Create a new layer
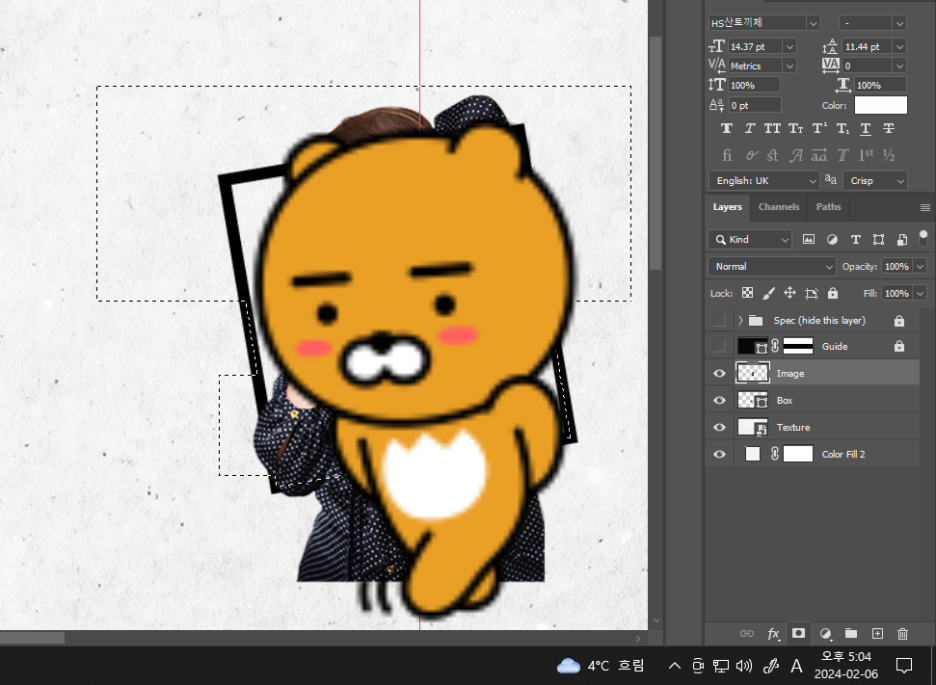The width and height of the screenshot is (936, 685). 877,634
